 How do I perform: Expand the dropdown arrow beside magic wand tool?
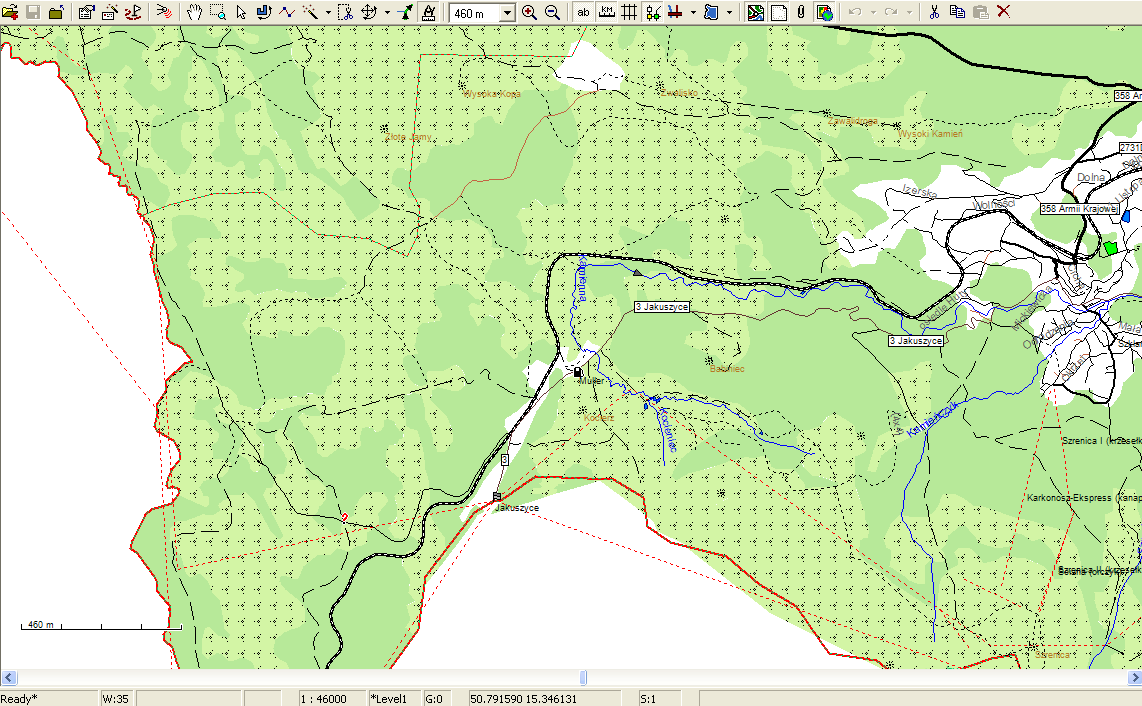[x=328, y=13]
